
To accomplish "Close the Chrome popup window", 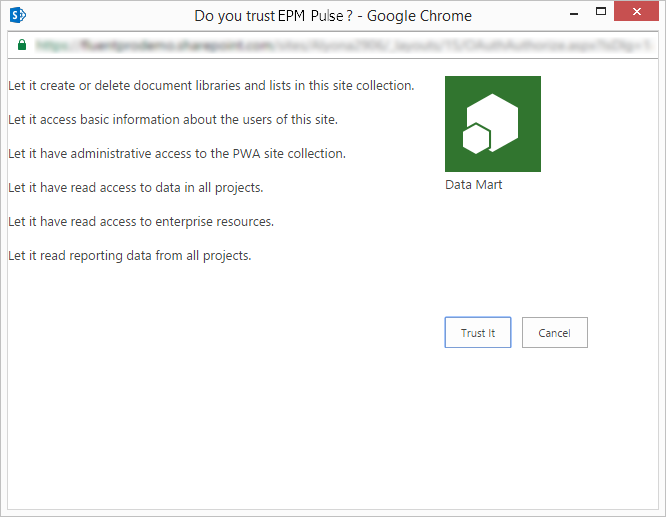I will point(636,11).
